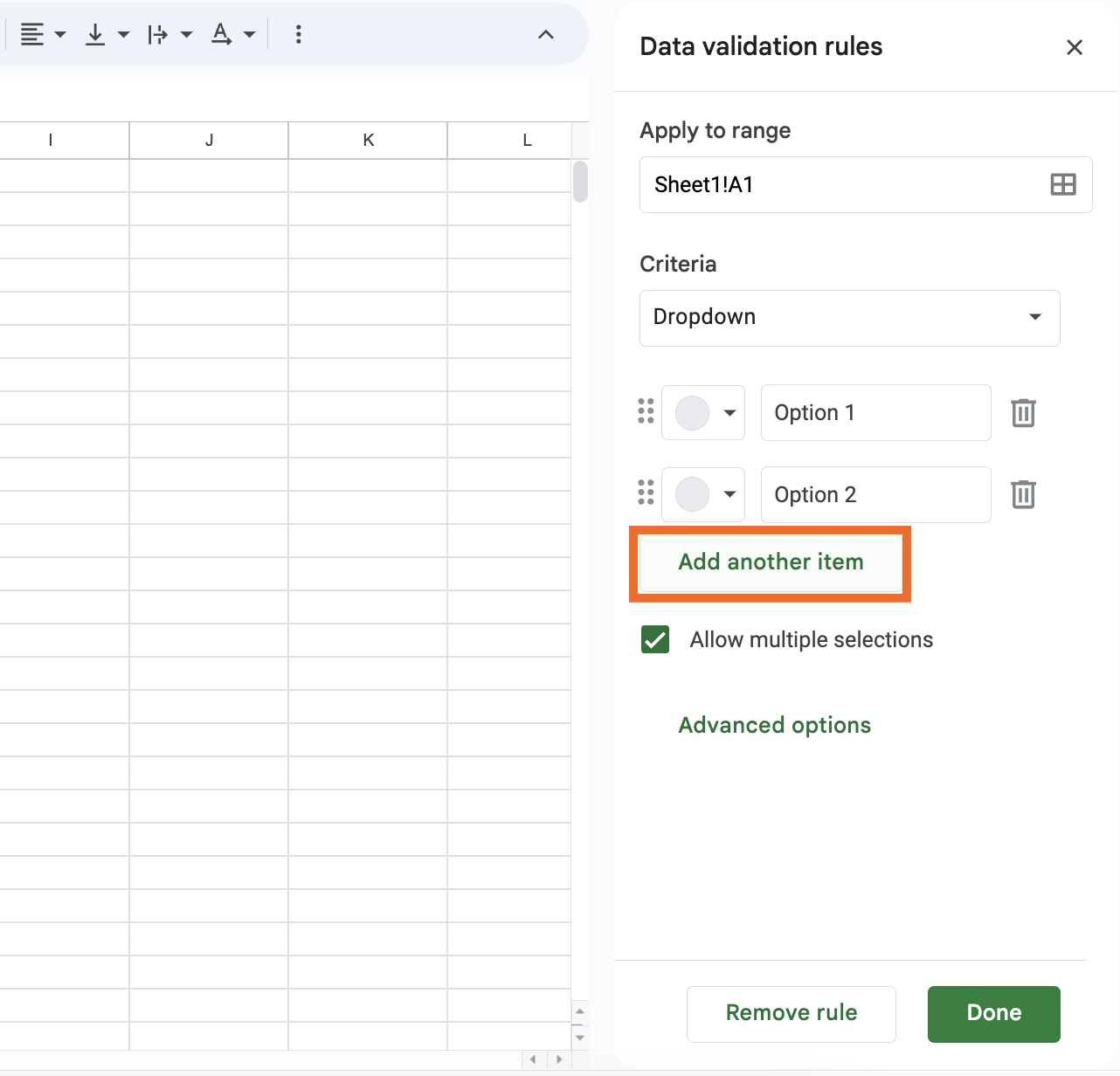The height and width of the screenshot is (1076, 1120).
Task: Collapse the toolbar with the up chevron
Action: tap(546, 35)
